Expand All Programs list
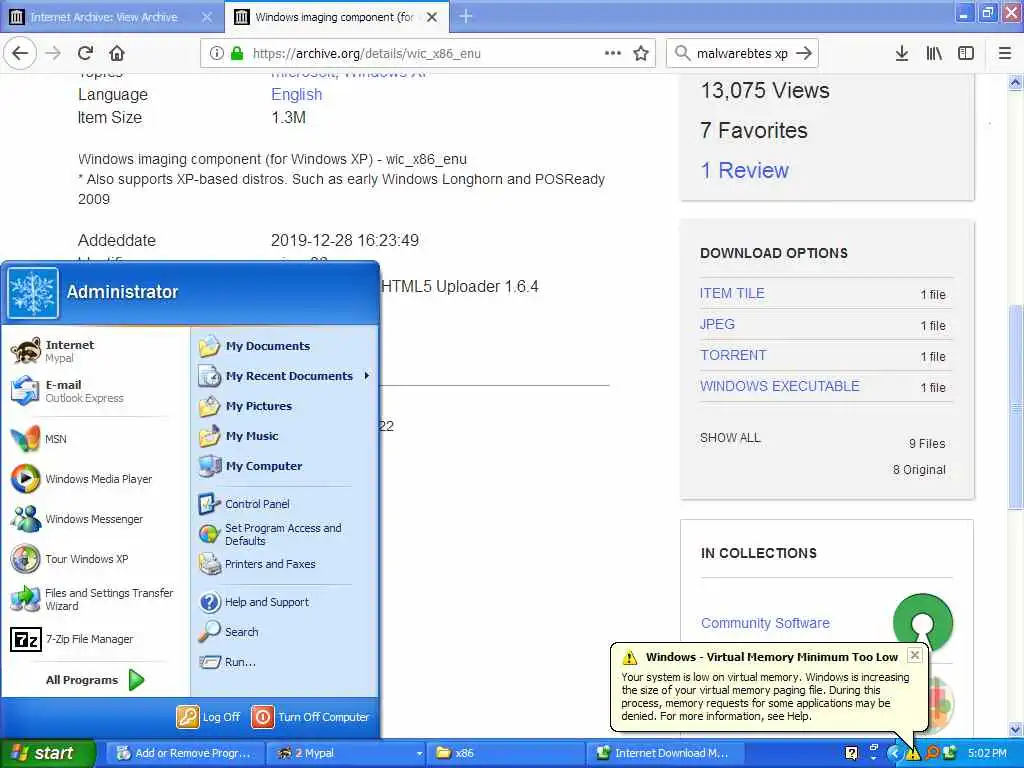This screenshot has height=768, width=1024. tap(95, 680)
